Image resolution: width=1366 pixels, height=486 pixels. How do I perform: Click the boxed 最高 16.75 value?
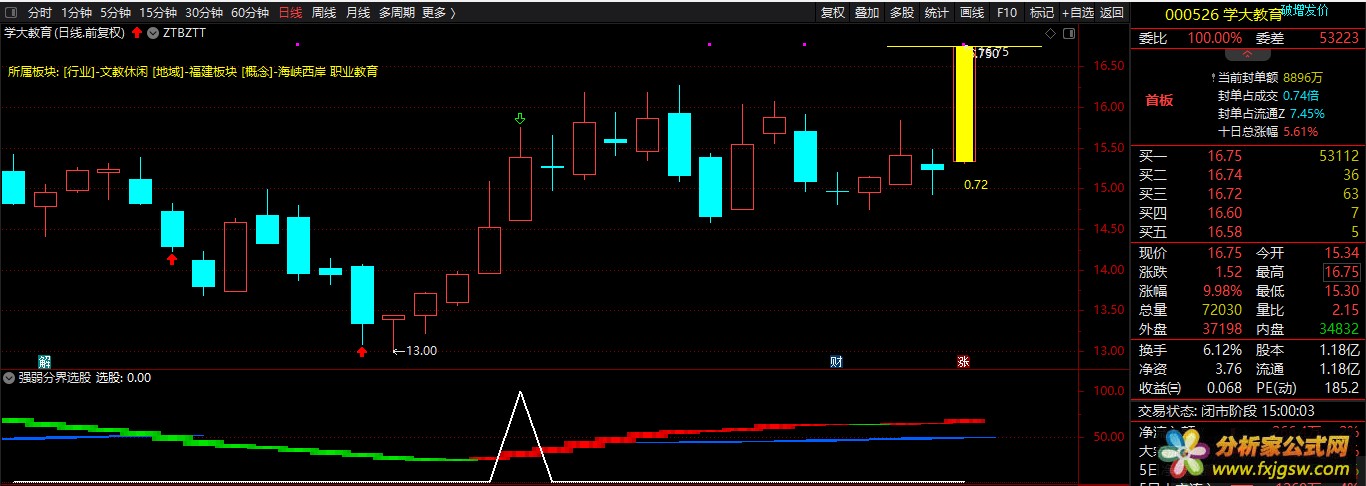coord(1342,272)
